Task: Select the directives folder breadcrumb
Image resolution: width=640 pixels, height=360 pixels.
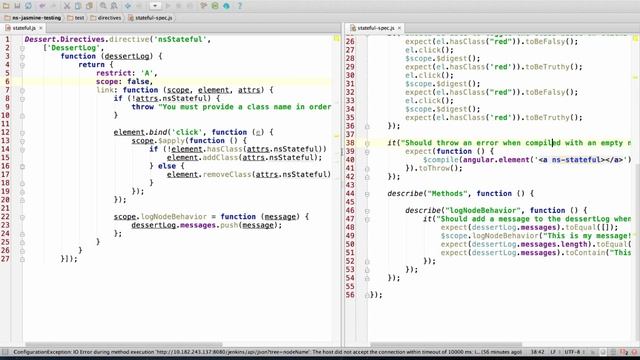Action: 106,18
